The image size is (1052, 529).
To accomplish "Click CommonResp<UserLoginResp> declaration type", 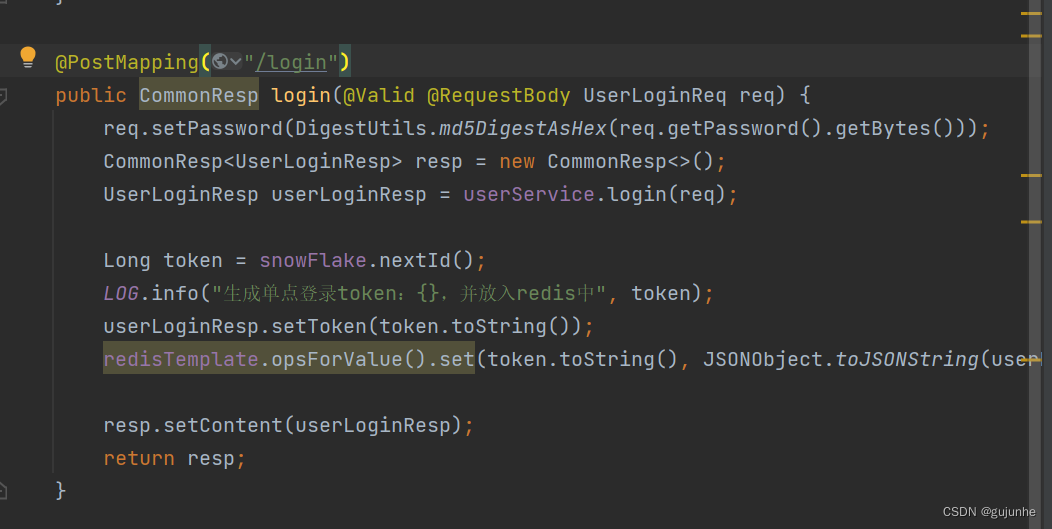I will click(253, 162).
